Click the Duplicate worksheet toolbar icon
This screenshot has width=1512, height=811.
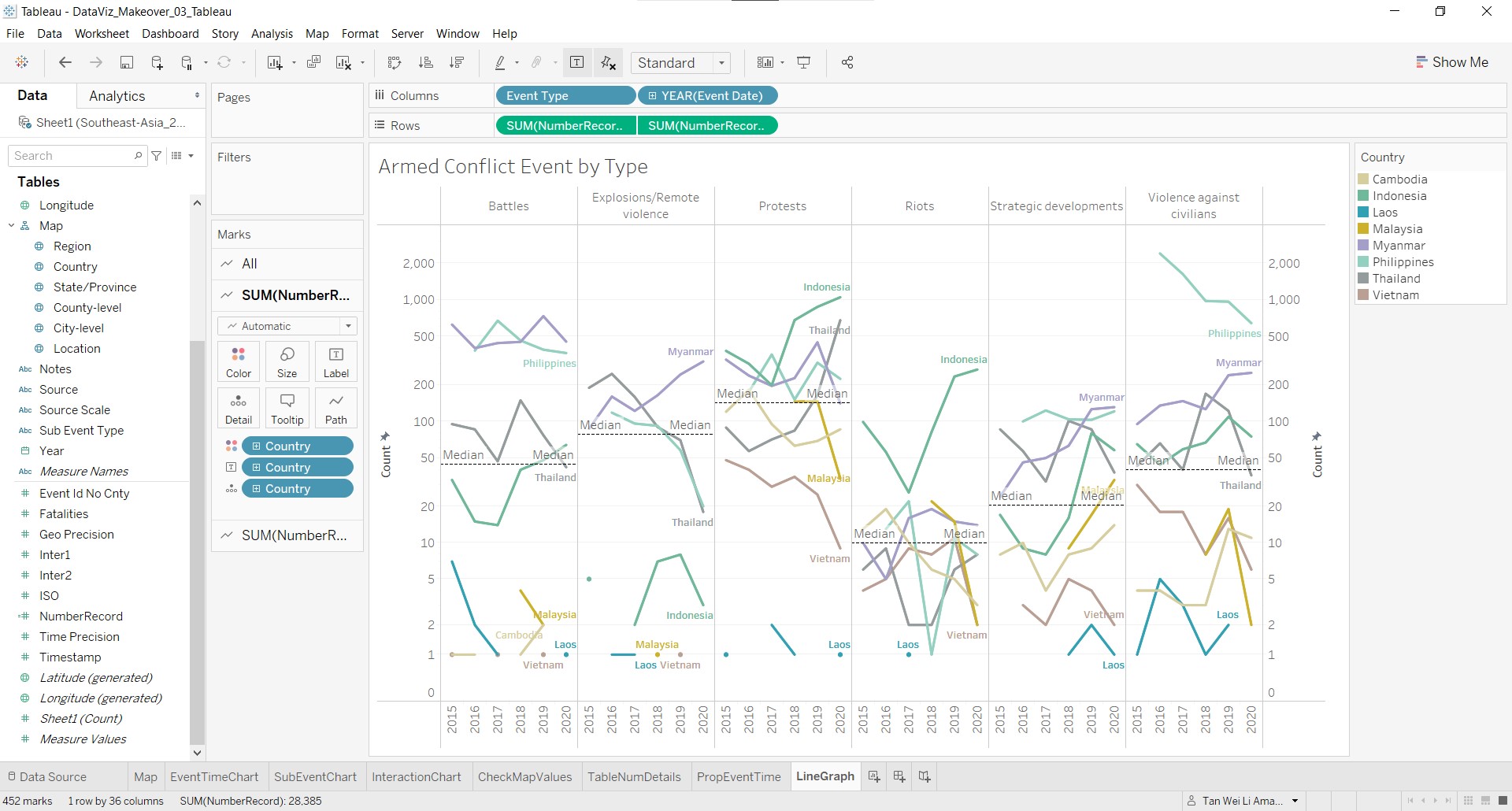point(313,63)
